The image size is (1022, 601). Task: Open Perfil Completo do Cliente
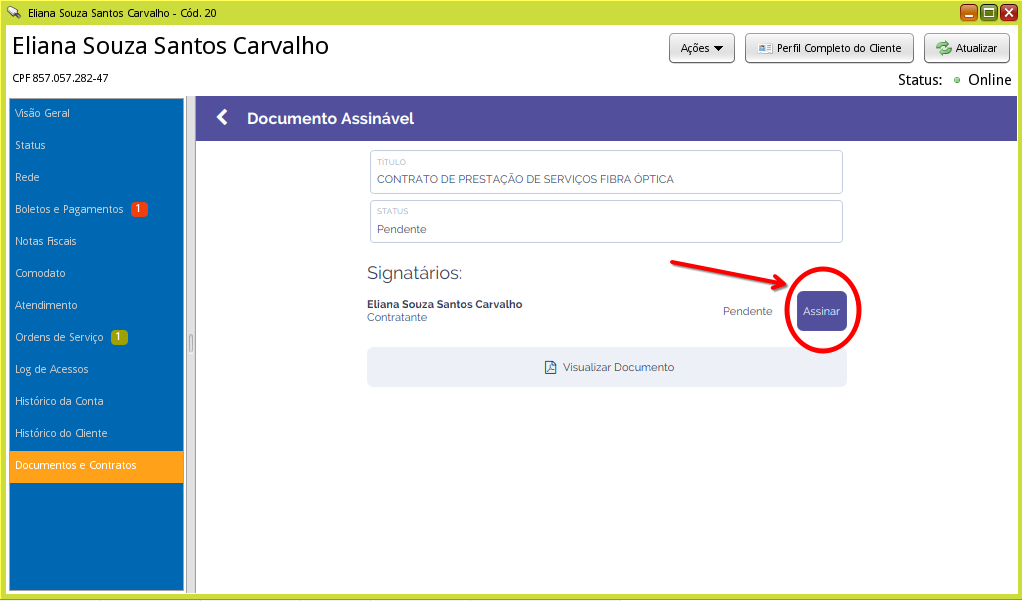829,47
